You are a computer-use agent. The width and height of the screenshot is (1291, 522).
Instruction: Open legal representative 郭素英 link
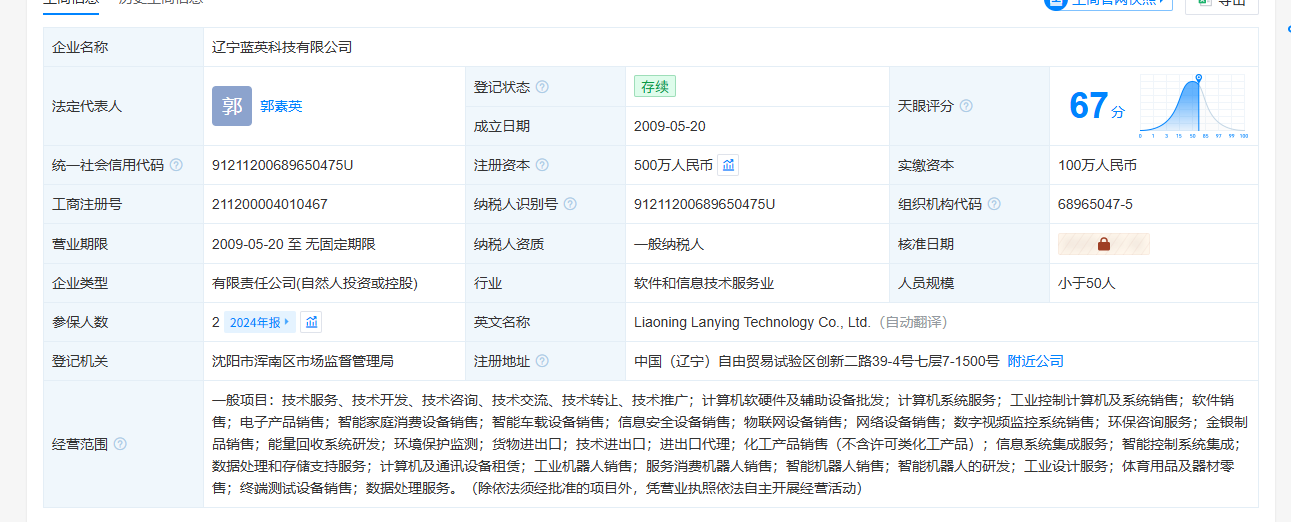[281, 106]
